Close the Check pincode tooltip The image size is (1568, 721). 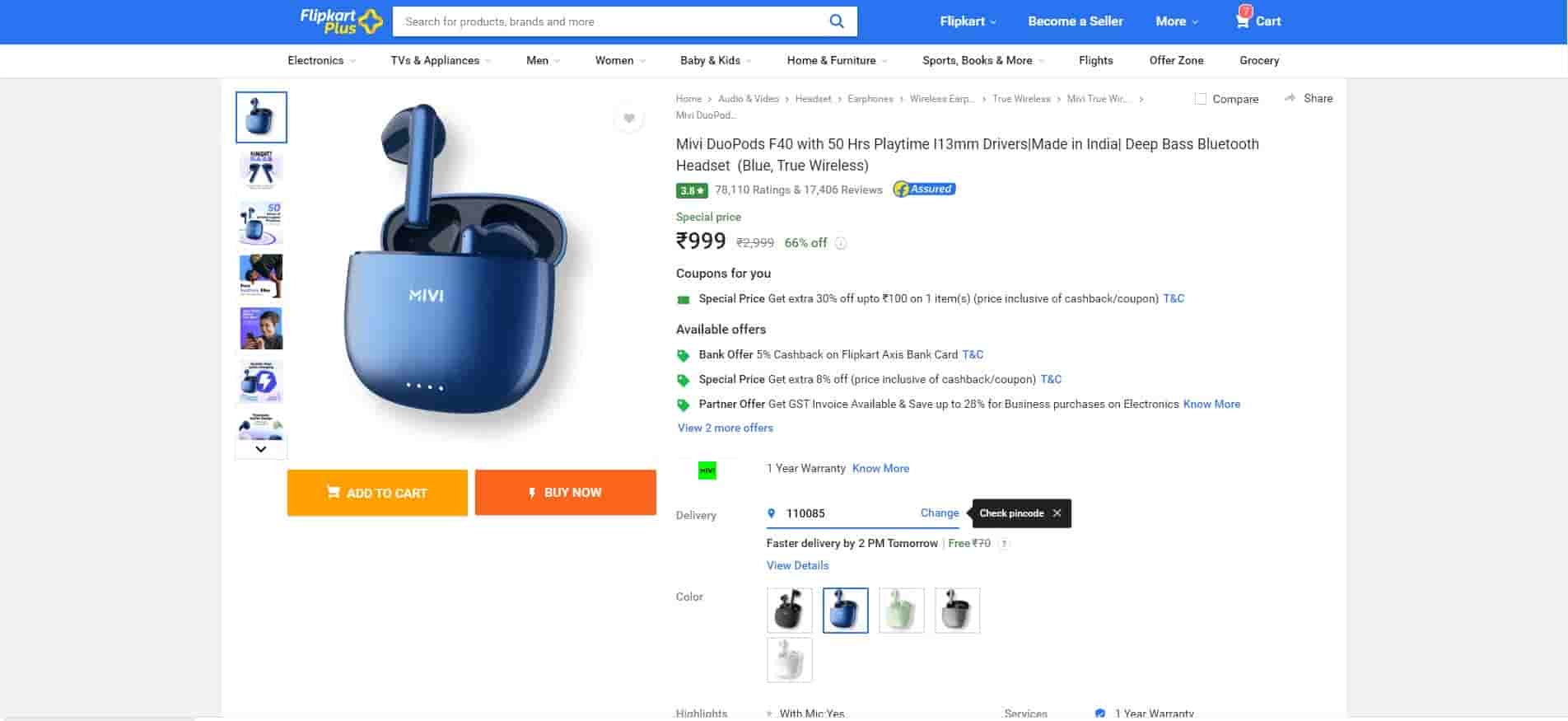(1057, 513)
